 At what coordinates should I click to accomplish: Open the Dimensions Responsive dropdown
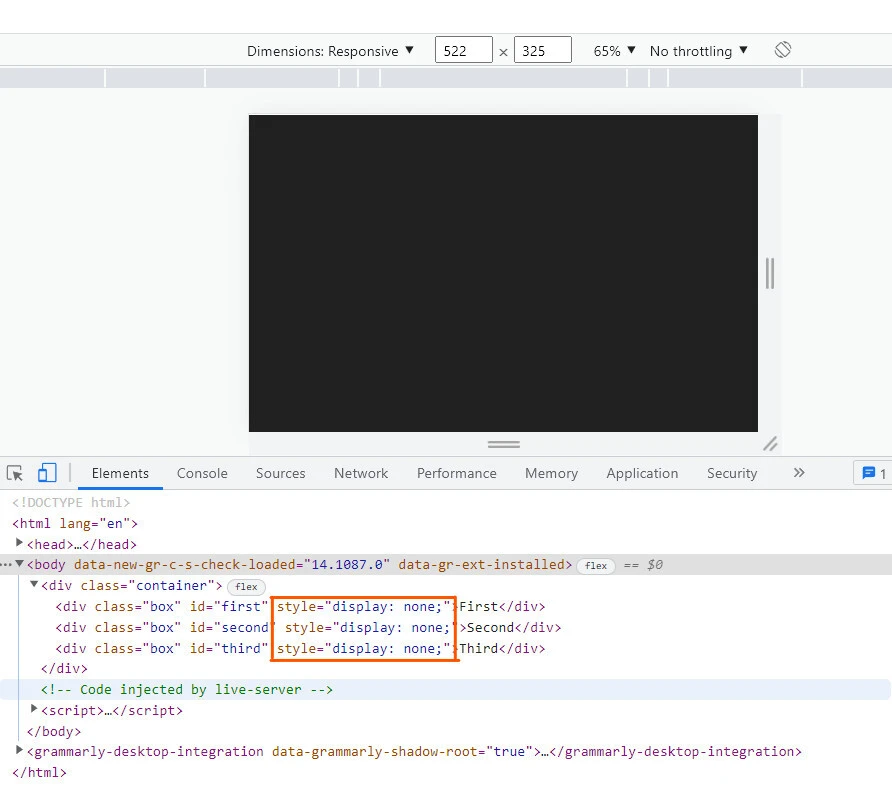click(x=330, y=51)
